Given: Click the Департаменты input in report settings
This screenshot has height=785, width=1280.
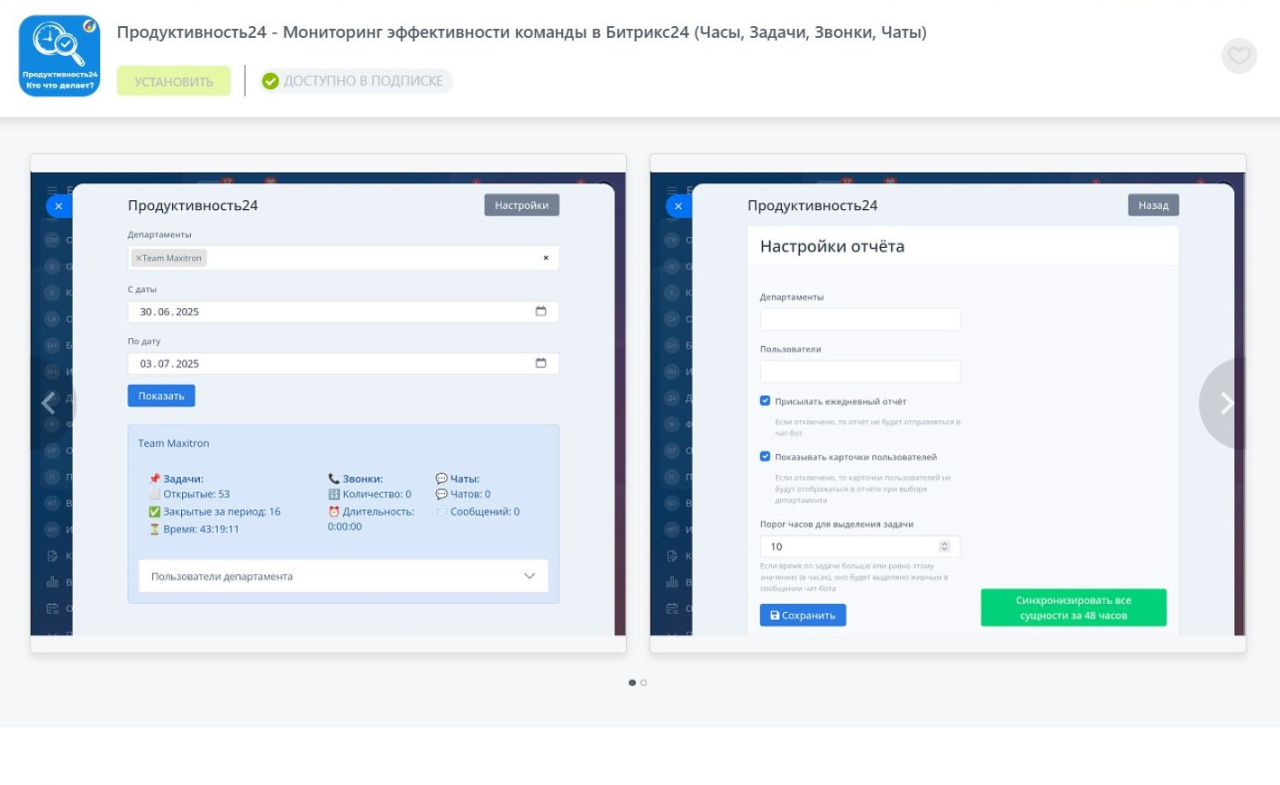Looking at the screenshot, I should (860, 319).
